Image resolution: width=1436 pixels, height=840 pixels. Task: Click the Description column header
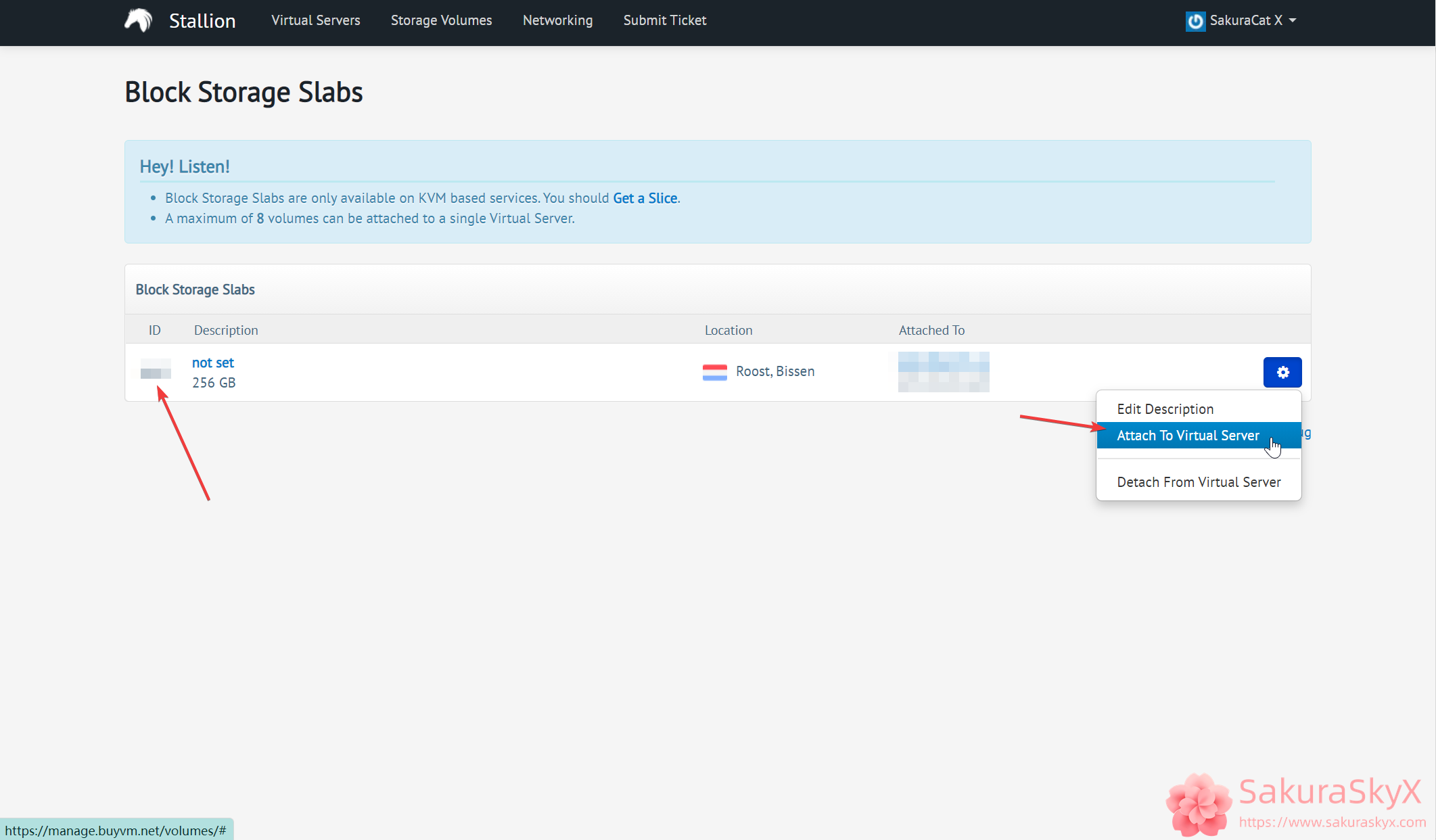226,330
